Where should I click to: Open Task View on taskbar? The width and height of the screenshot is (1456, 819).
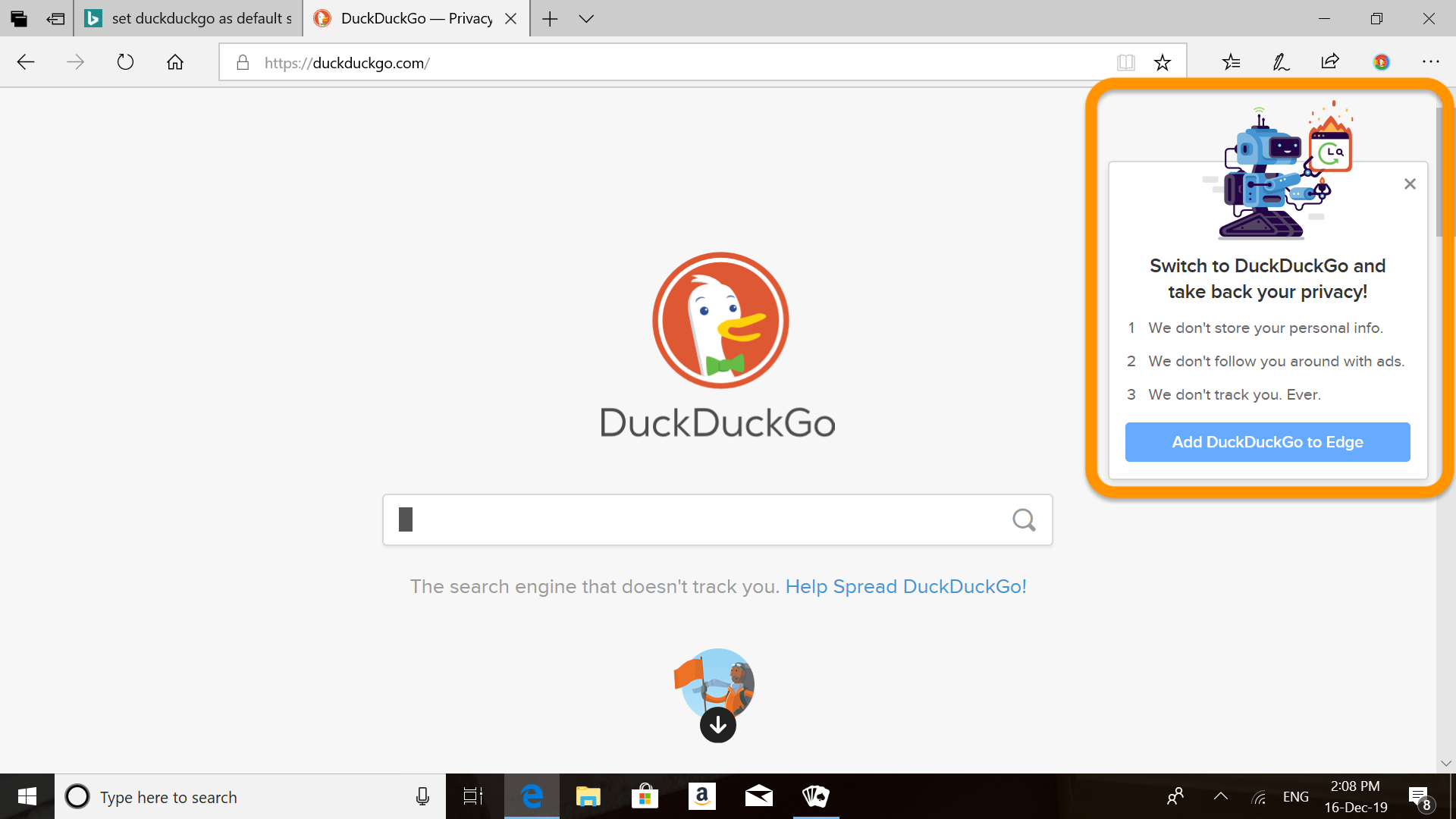pos(473,796)
